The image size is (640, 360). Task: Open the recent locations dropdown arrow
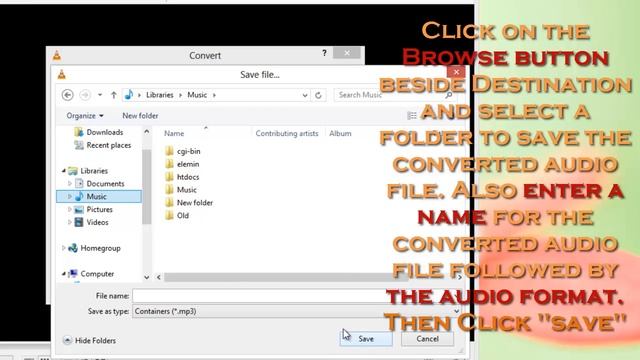pos(100,95)
